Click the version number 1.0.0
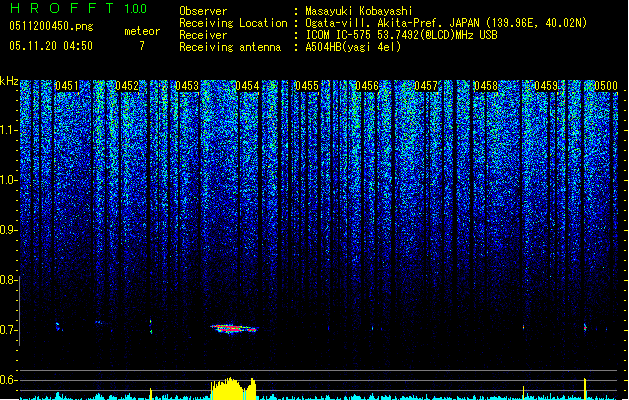This screenshot has height=400, width=629. pyautogui.click(x=136, y=8)
